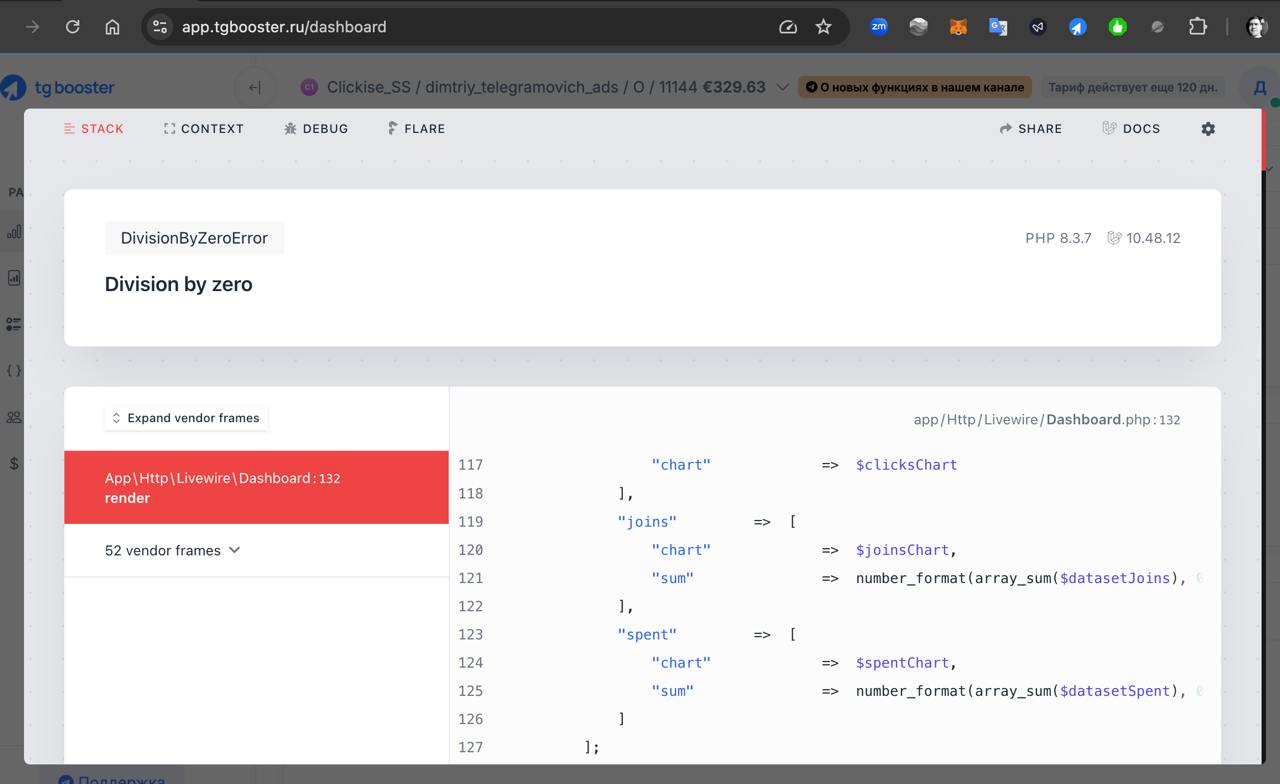Image resolution: width=1280 pixels, height=784 pixels.
Task: Select the Dashboard:132 render stack frame
Action: tap(256, 487)
